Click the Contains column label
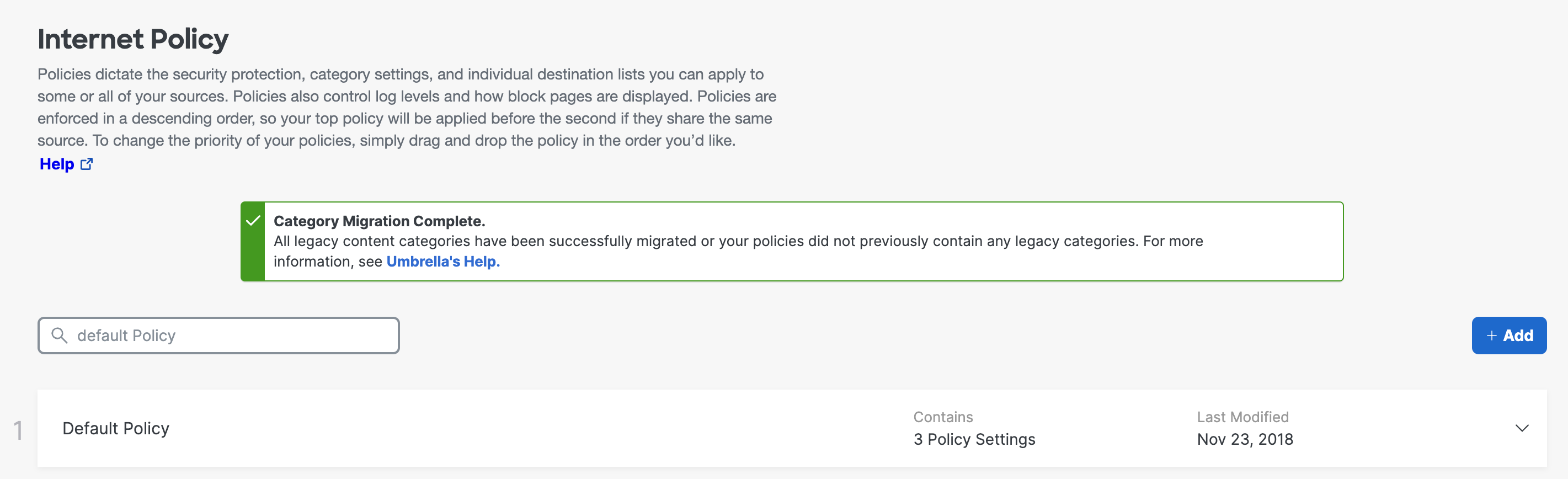This screenshot has height=479, width=1568. coord(943,417)
